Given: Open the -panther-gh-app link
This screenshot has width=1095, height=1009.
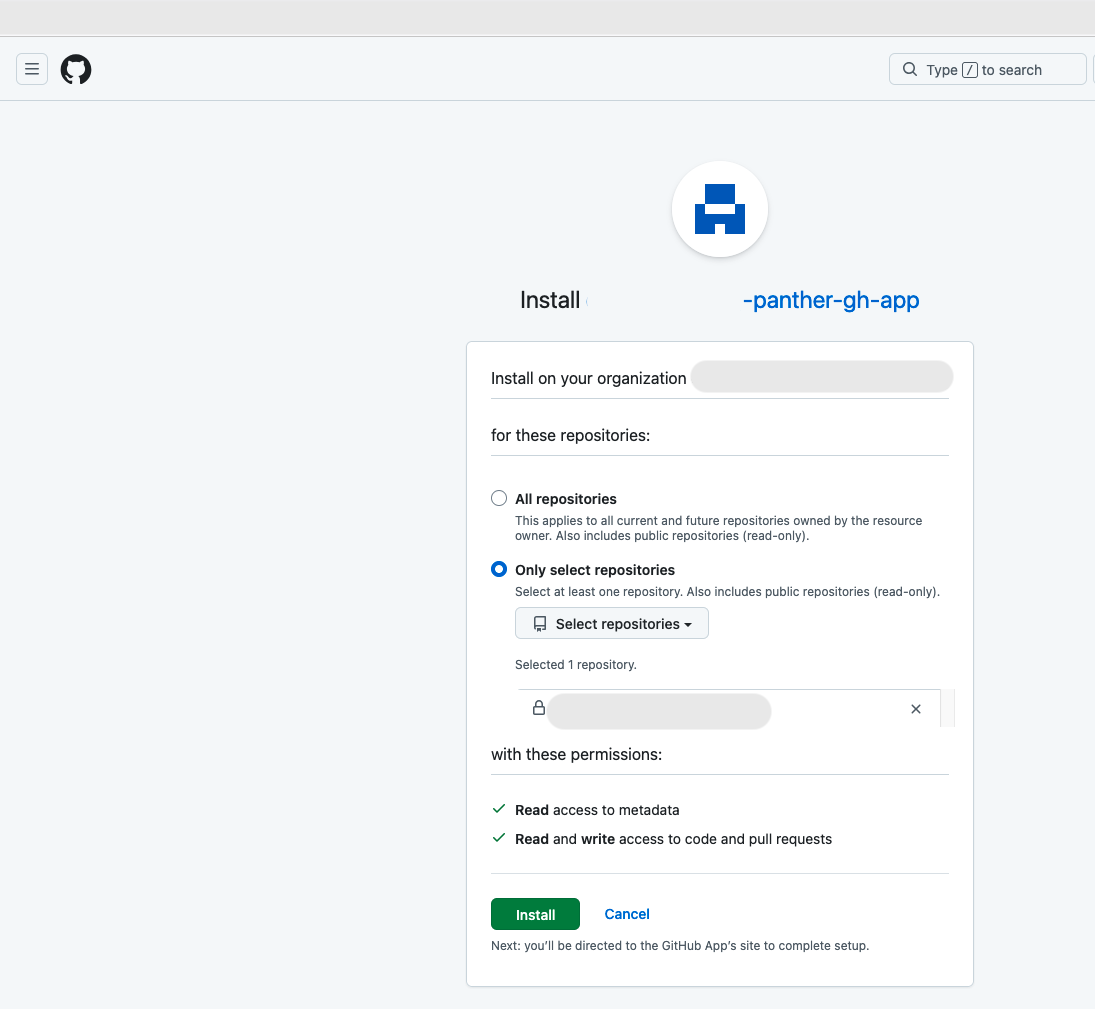Looking at the screenshot, I should (x=831, y=300).
